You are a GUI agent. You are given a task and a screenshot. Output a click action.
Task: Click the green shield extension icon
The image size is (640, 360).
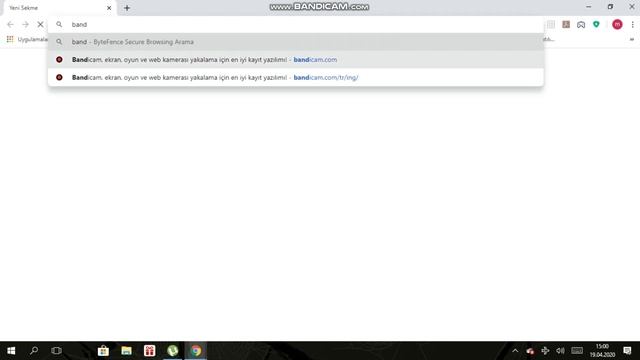click(x=596, y=24)
